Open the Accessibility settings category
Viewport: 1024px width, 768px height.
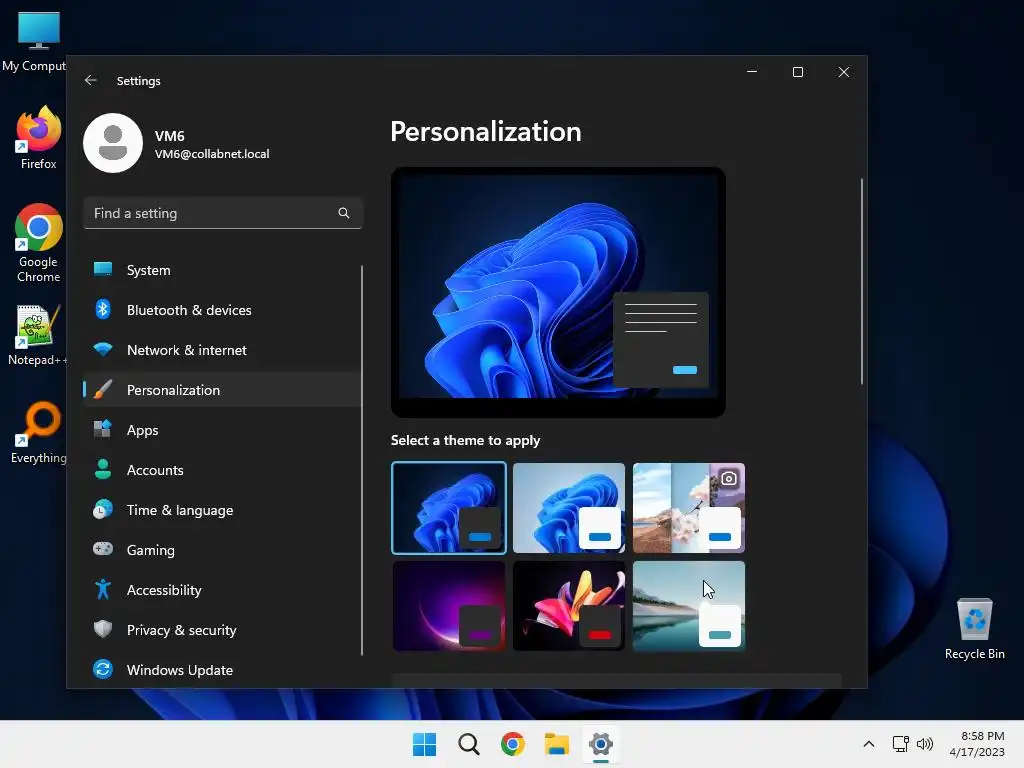(x=222, y=590)
